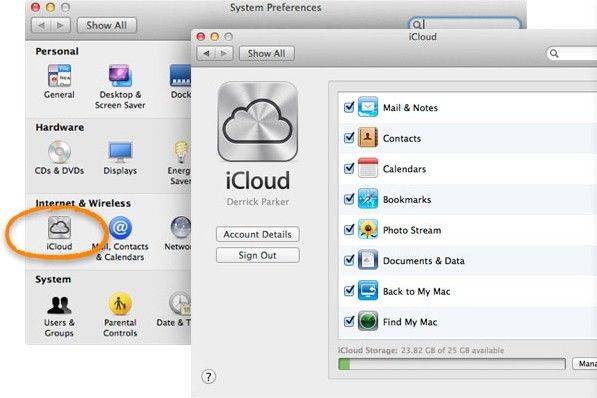597x398 pixels.
Task: Disable the Find My Mac checkbox
Action: [x=349, y=321]
